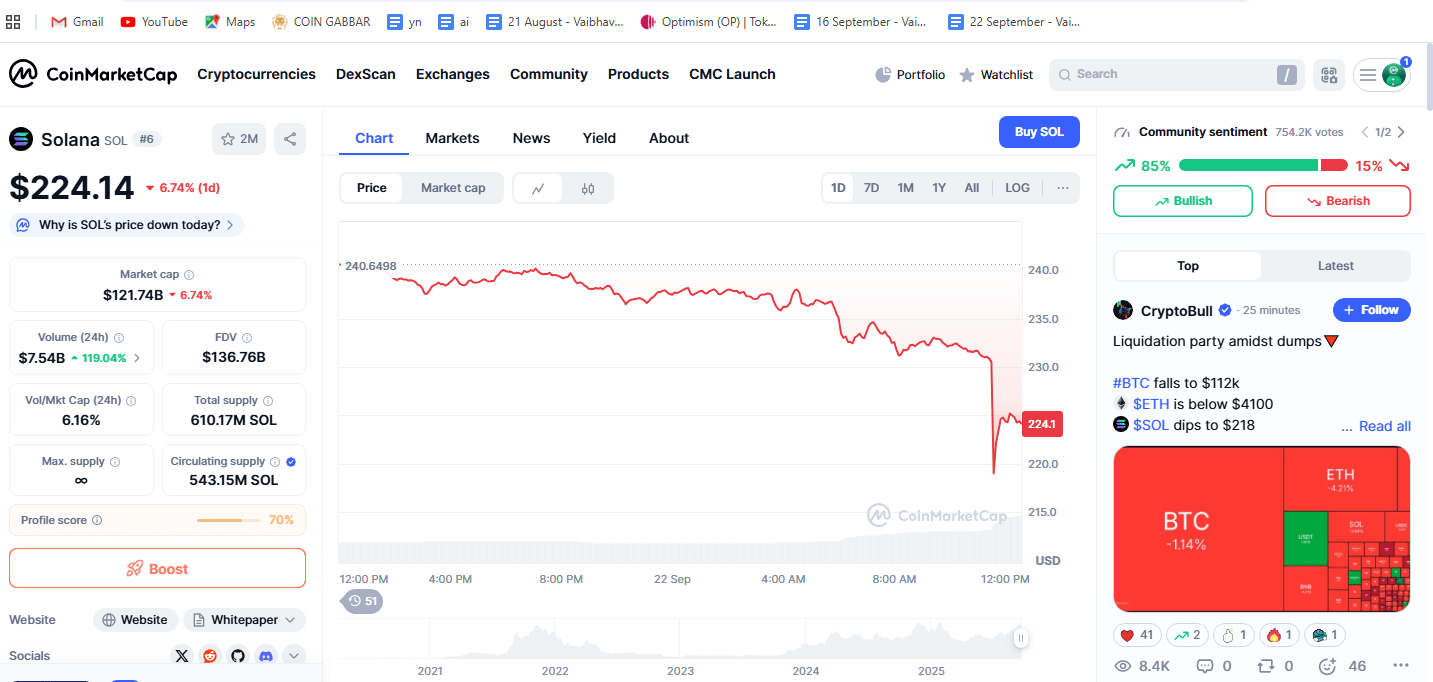
Task: Select the 7D time range
Action: coord(871,188)
